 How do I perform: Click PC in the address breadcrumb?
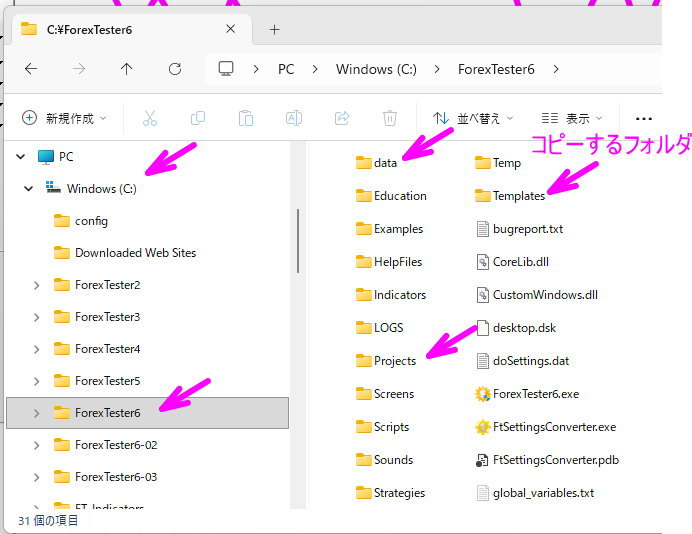click(x=286, y=69)
